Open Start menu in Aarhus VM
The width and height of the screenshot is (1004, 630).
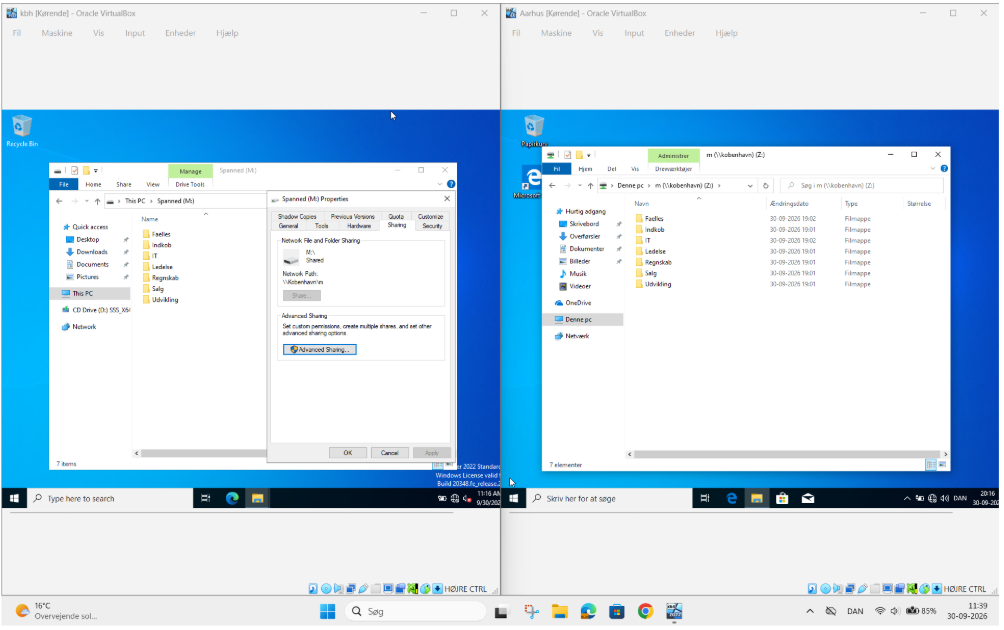tap(514, 498)
